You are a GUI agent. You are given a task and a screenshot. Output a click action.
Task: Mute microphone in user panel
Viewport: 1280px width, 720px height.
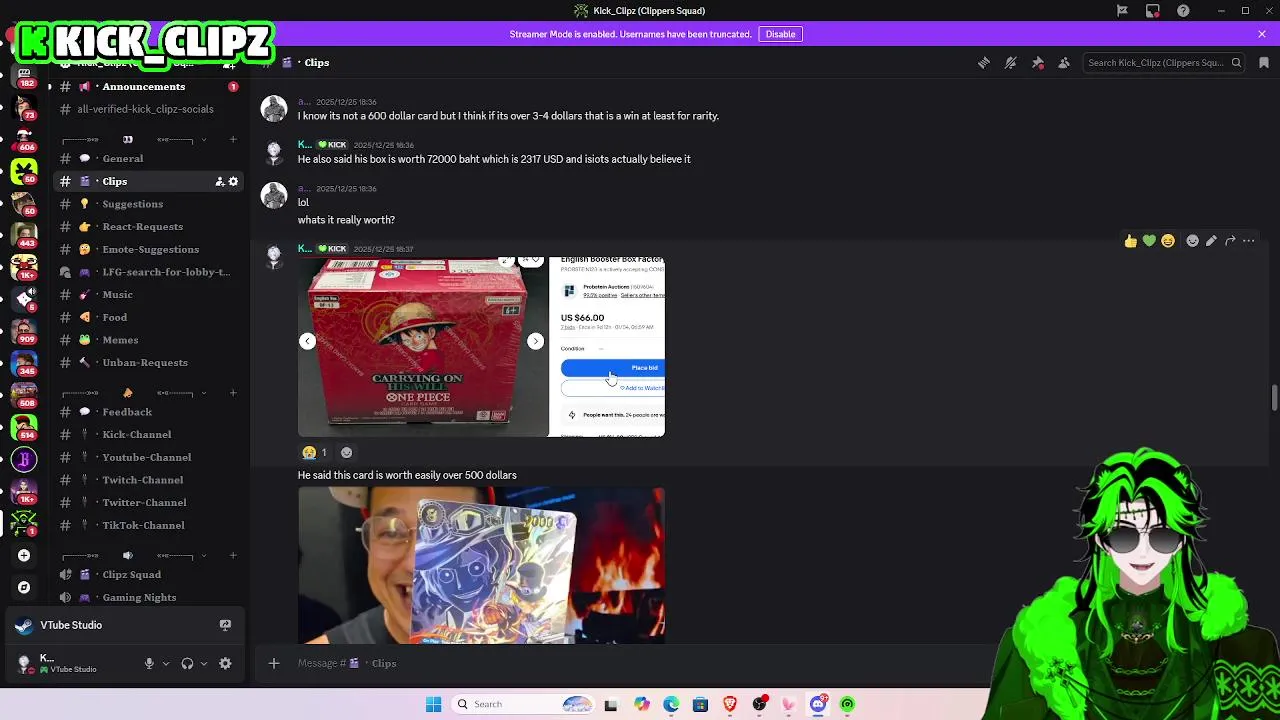[x=149, y=663]
